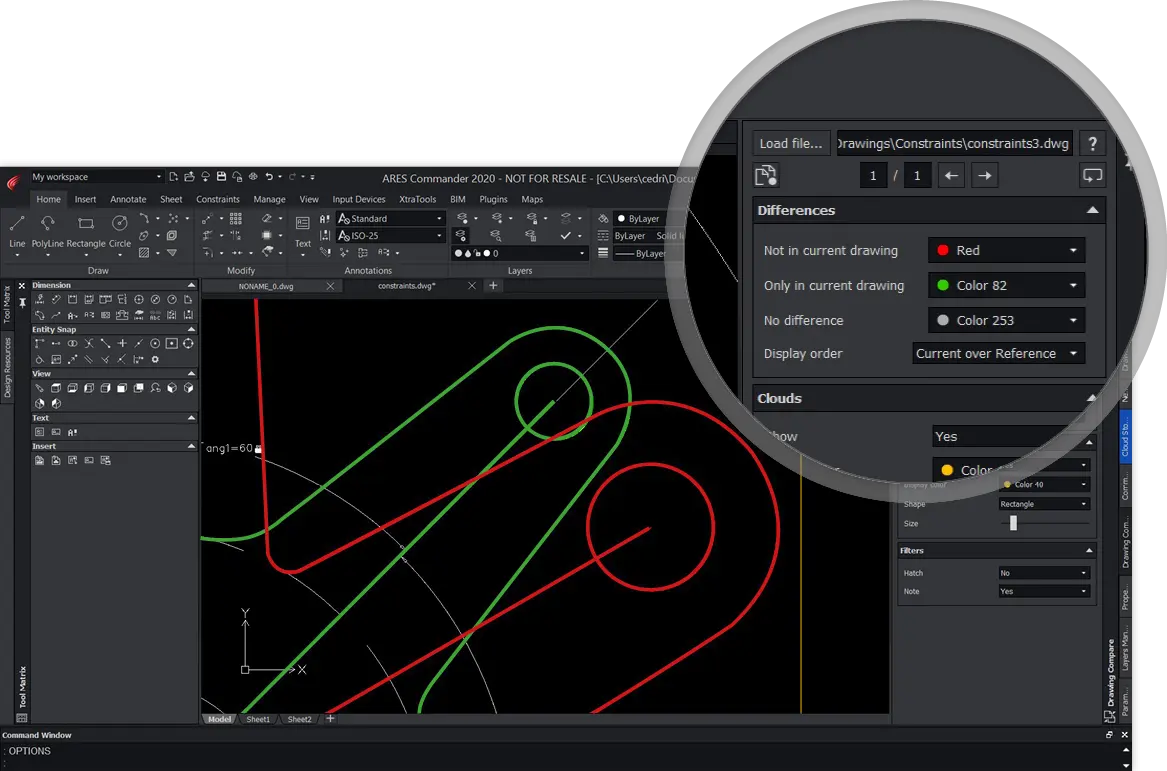1167x771 pixels.
Task: Click the Layers checkmark icon in ribbon
Action: (566, 235)
